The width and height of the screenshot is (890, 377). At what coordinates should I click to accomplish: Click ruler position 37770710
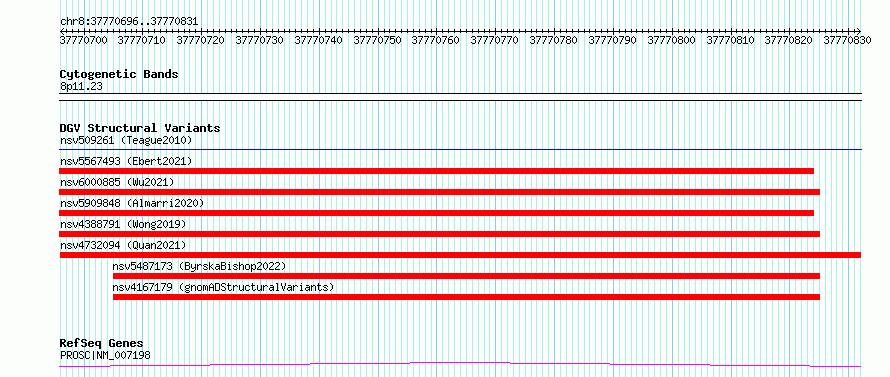coord(142,40)
